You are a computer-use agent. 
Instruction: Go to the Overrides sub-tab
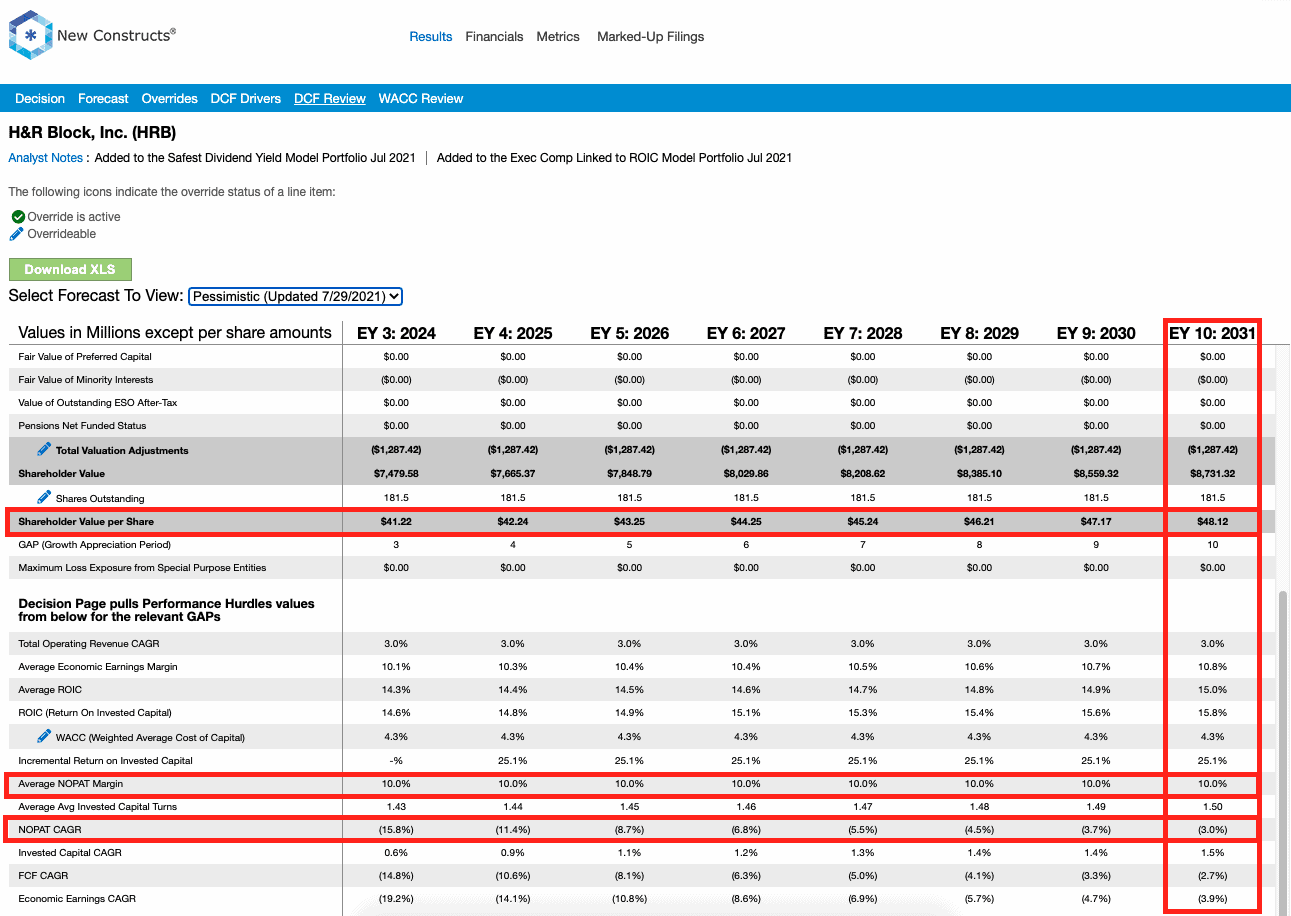(170, 99)
